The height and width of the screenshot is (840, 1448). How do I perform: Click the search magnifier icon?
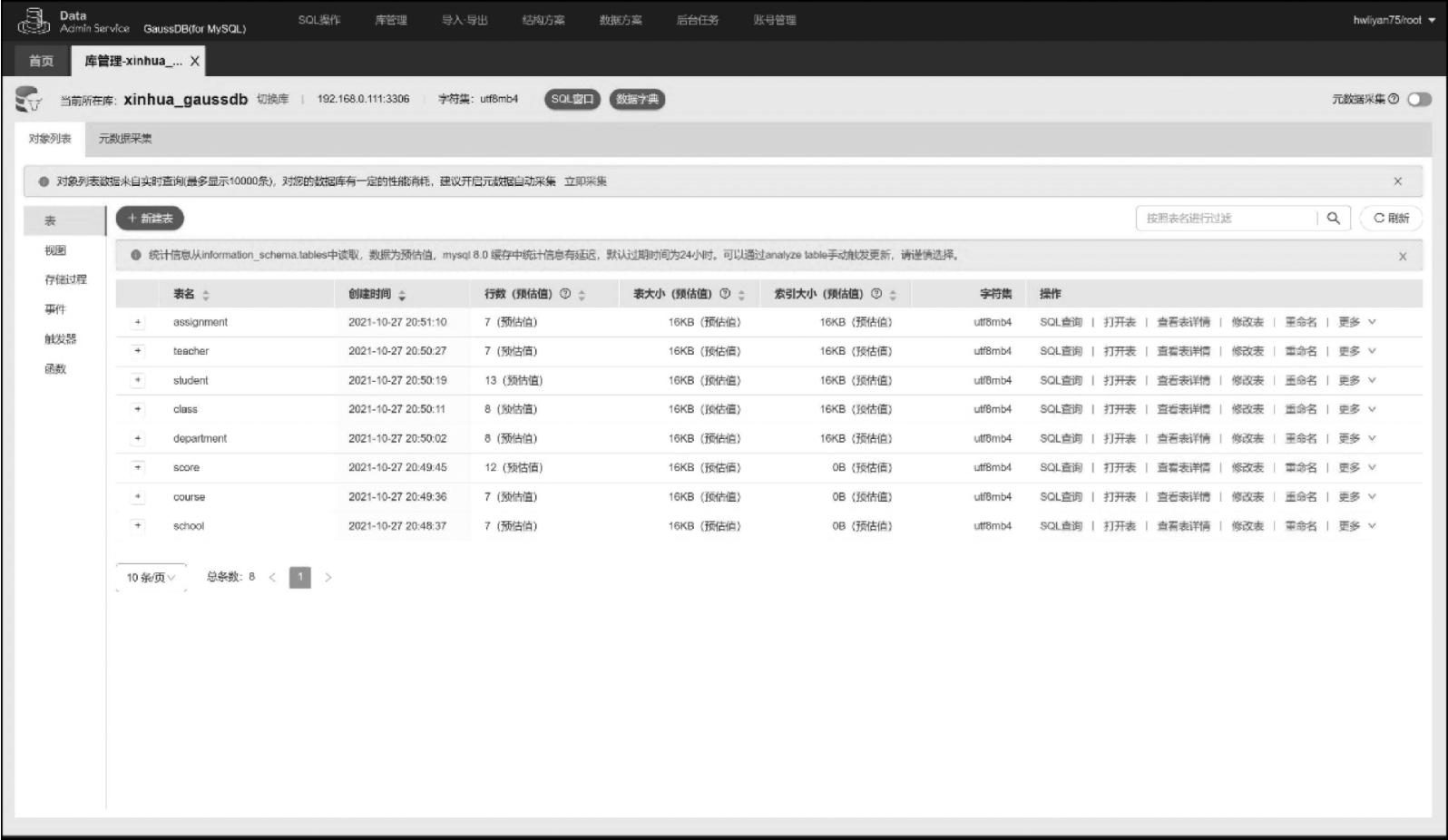[1333, 219]
